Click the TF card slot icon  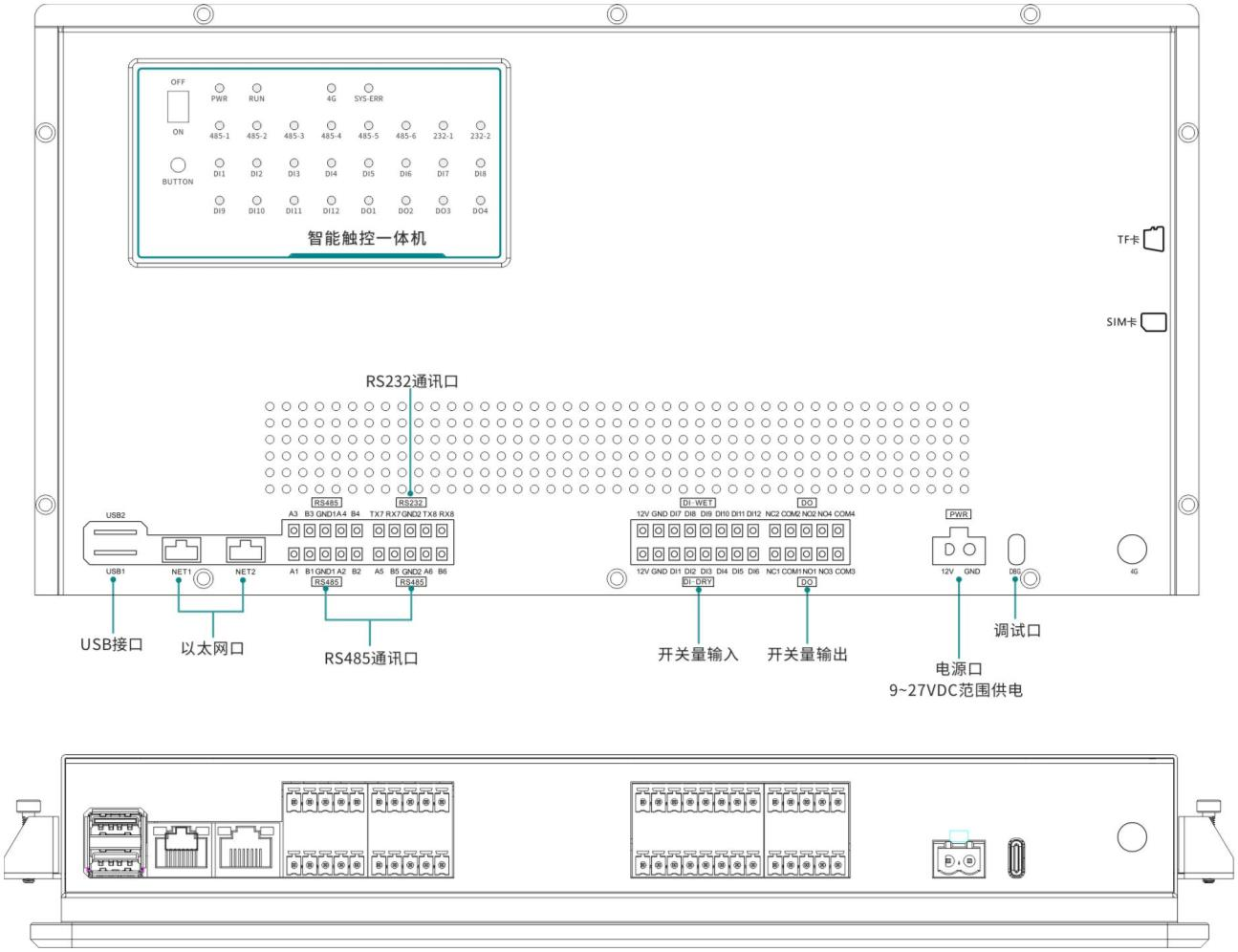tap(1154, 240)
